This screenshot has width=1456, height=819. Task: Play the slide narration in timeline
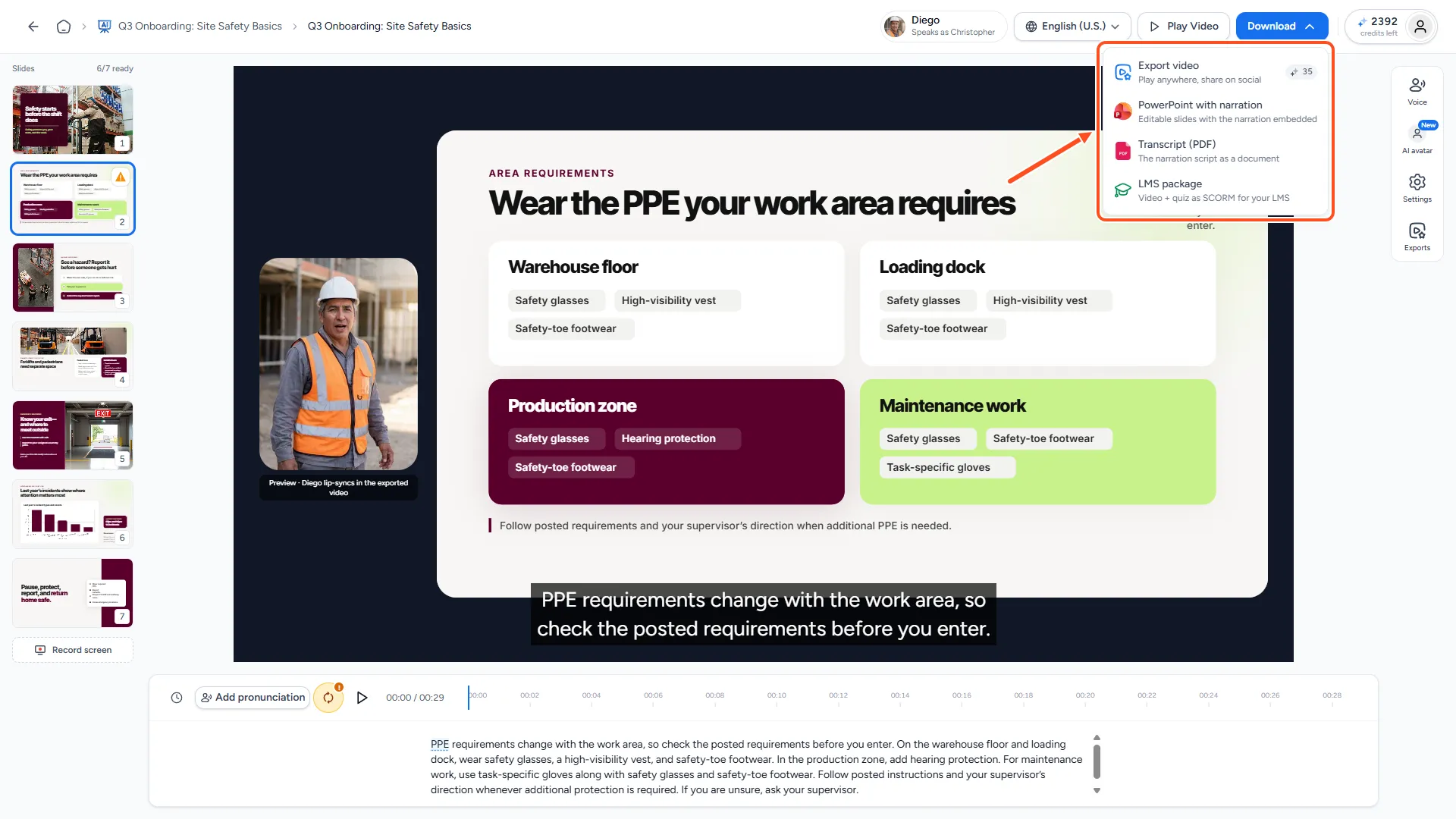point(362,698)
